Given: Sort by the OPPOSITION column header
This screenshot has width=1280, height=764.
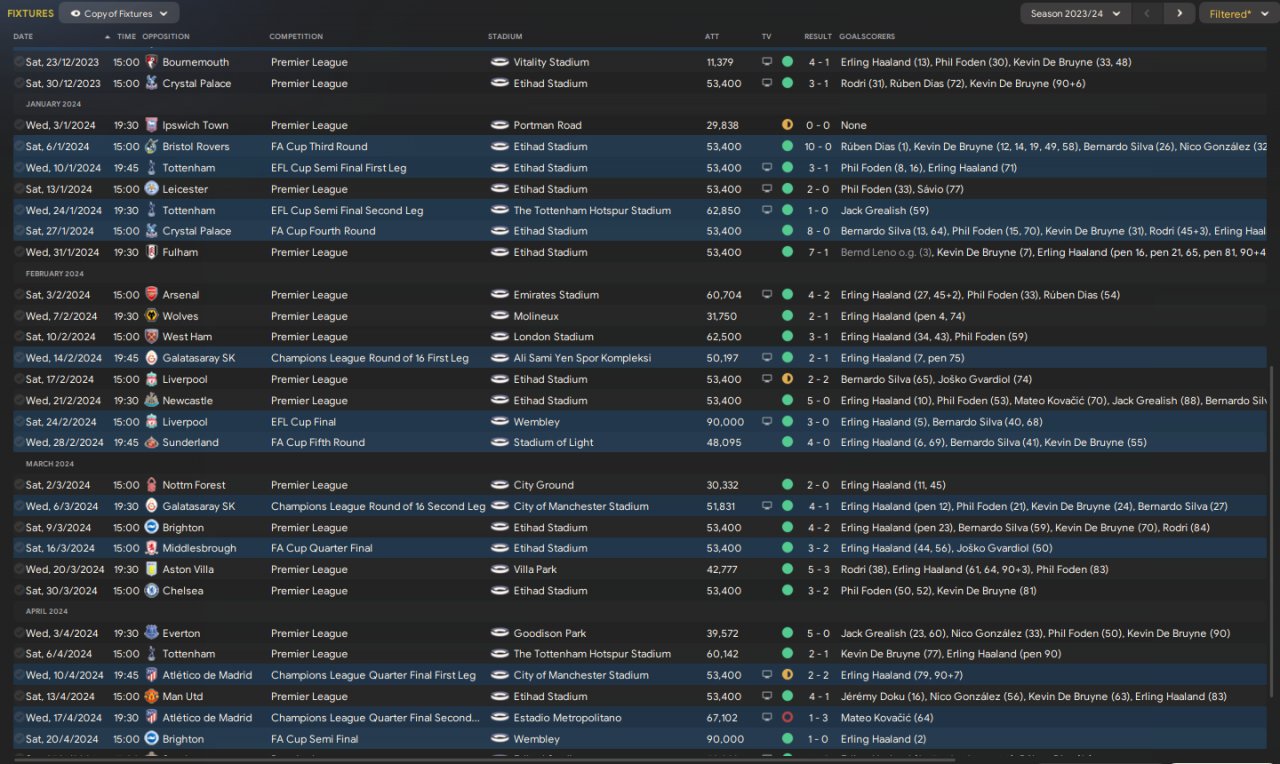Looking at the screenshot, I should [x=166, y=37].
